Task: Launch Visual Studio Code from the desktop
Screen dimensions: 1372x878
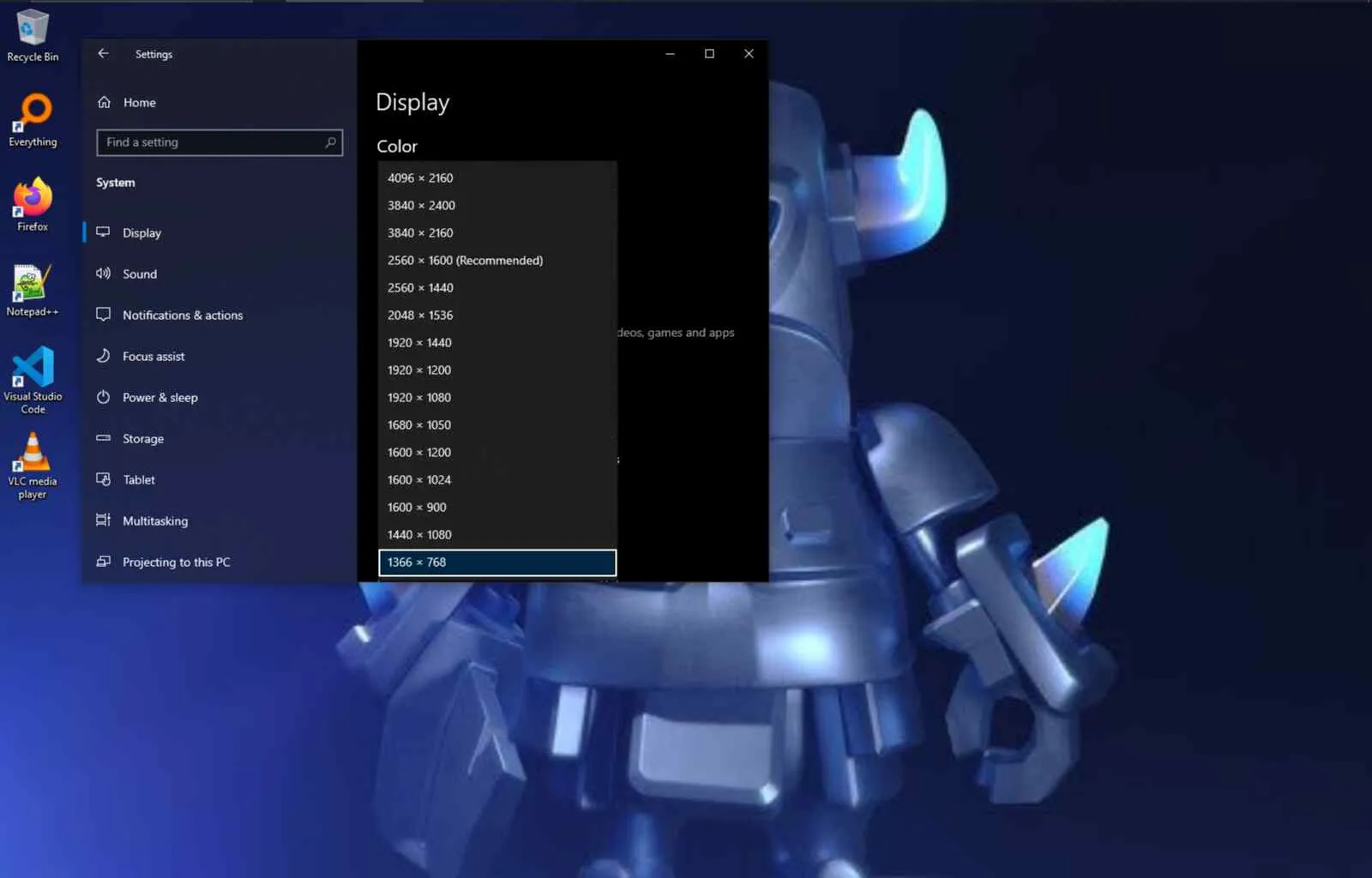Action: pos(33,381)
